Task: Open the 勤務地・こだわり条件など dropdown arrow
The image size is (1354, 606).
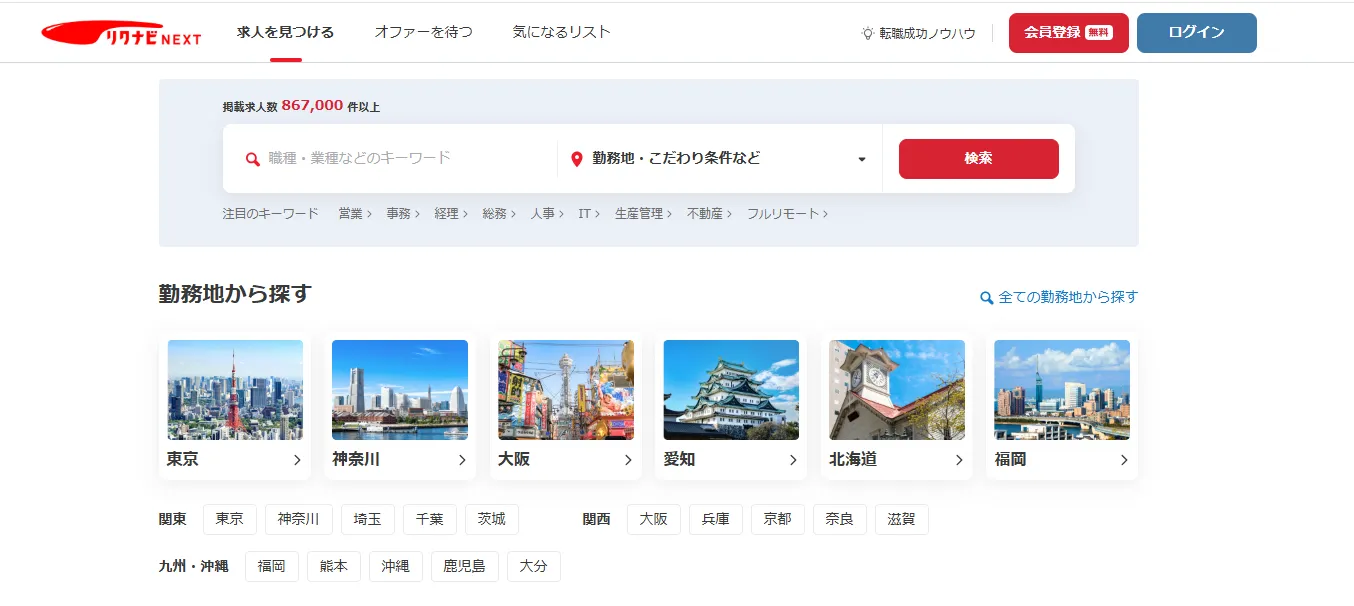Action: click(x=862, y=159)
